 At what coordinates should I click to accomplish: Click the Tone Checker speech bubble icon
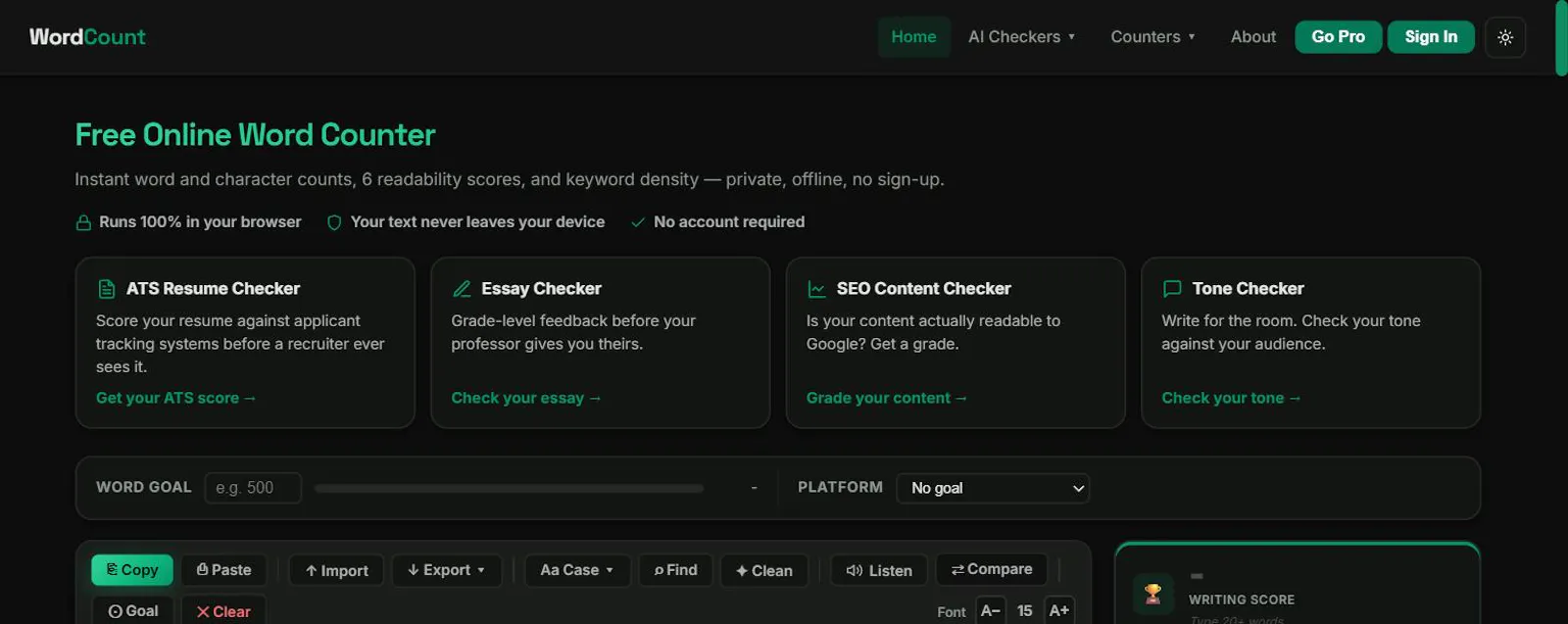pos(1172,289)
